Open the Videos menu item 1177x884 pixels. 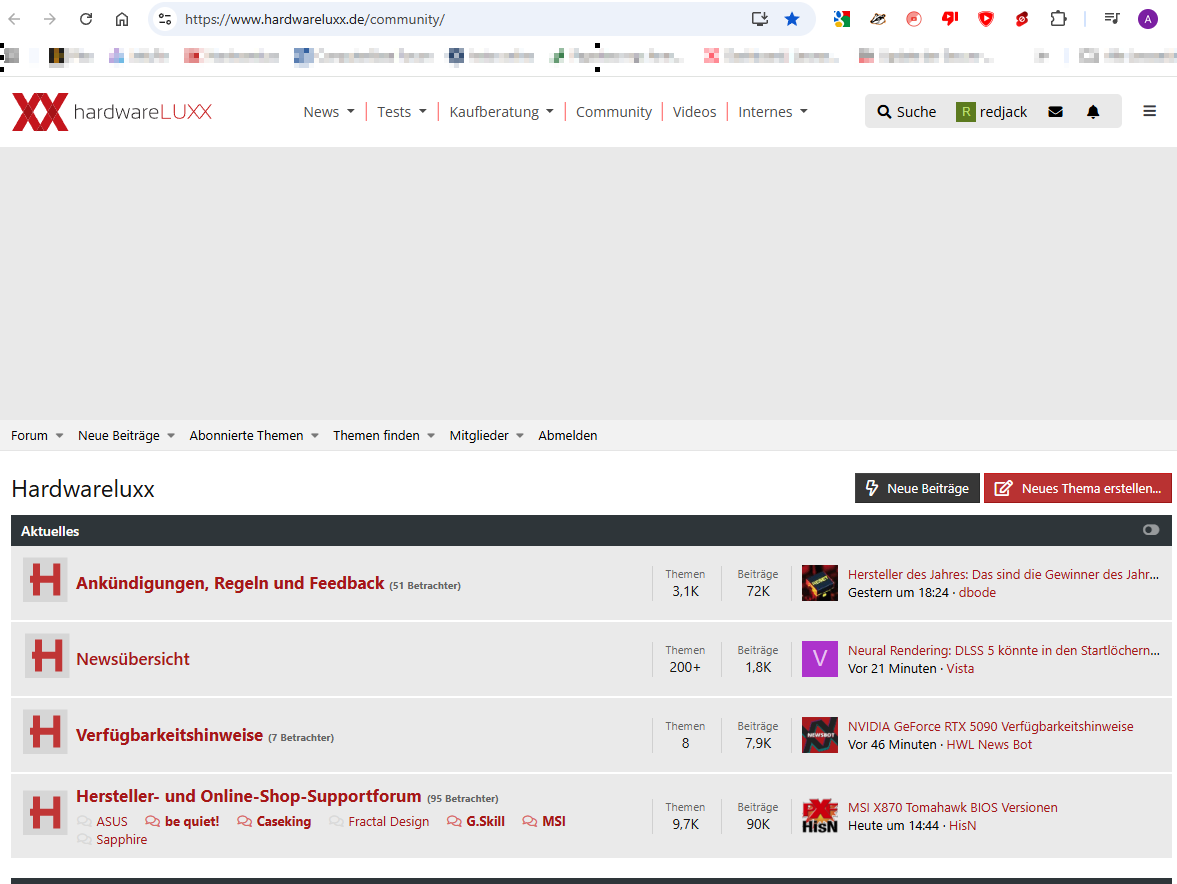(x=694, y=112)
